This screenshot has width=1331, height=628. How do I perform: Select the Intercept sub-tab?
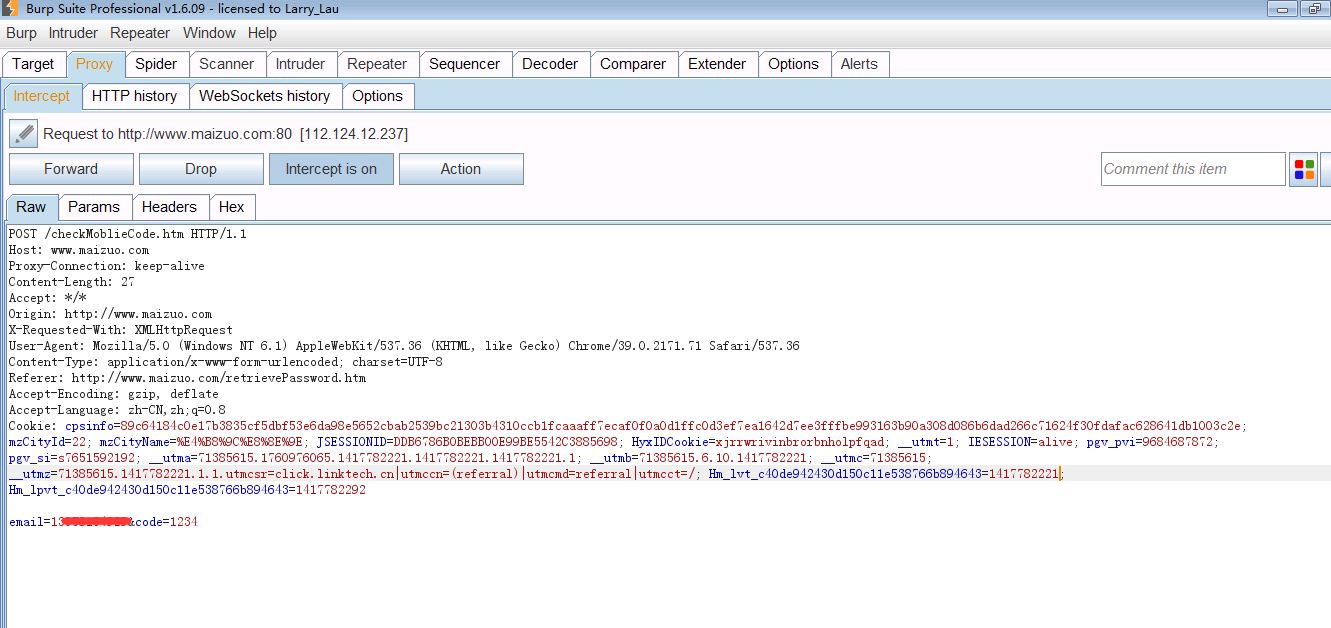pyautogui.click(x=41, y=96)
